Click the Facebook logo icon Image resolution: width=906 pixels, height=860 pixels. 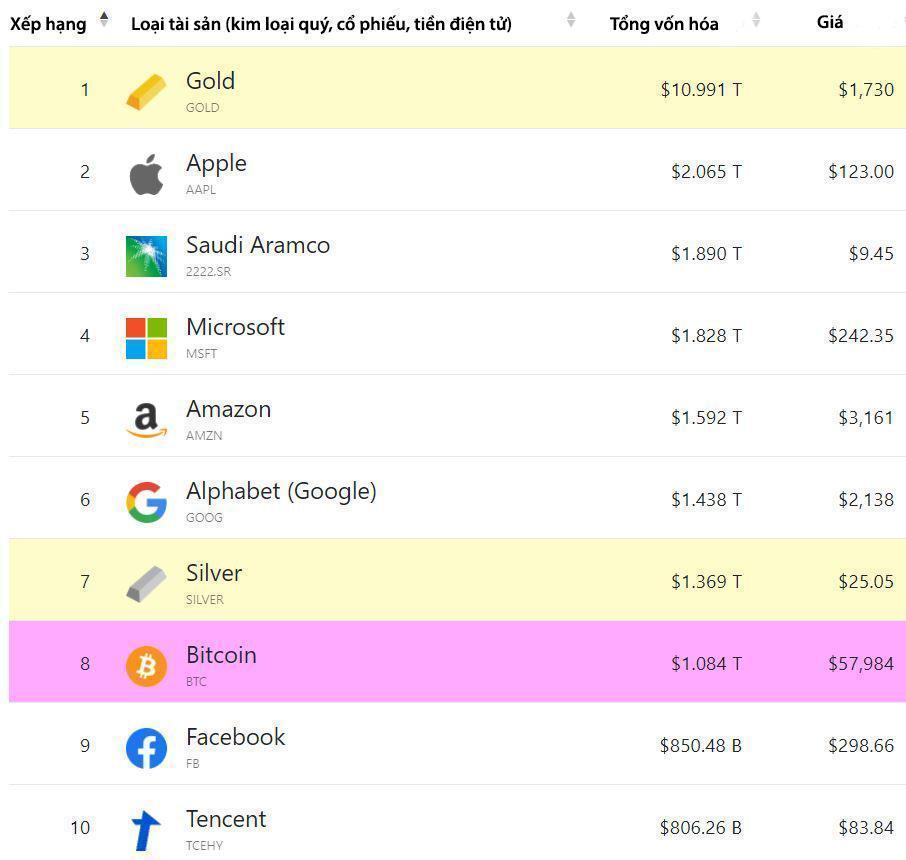tap(146, 748)
